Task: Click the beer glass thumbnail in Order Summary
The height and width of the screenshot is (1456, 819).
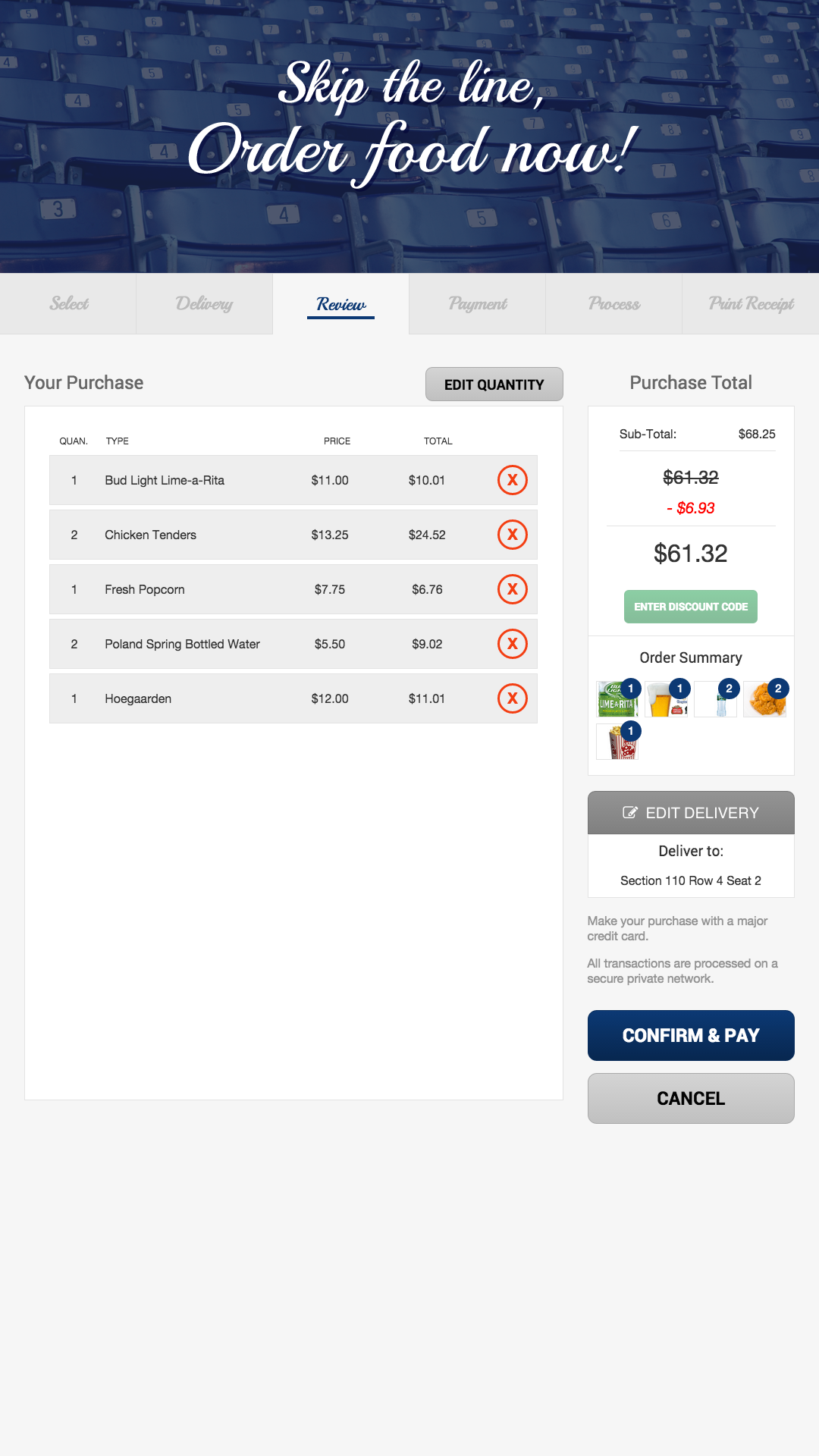Action: pos(666,699)
